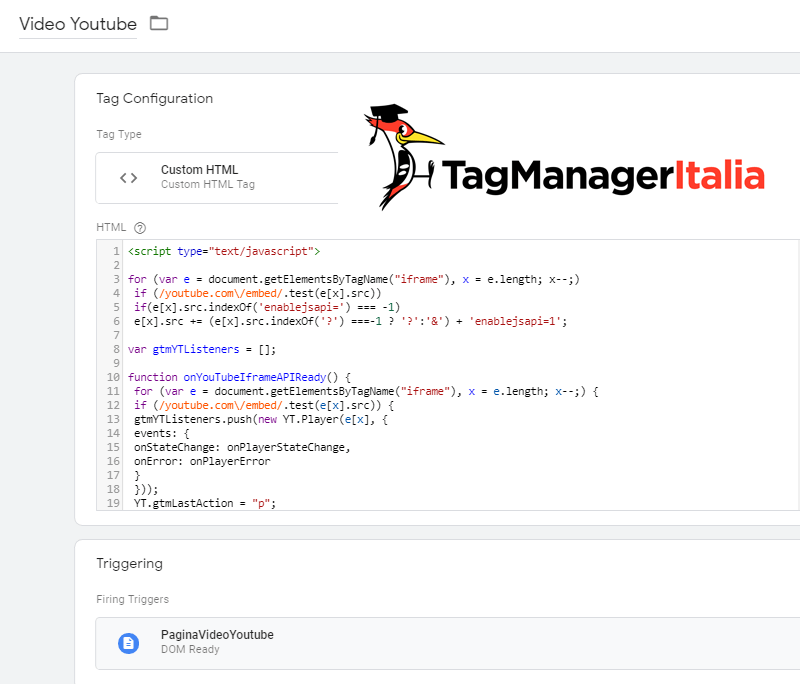The width and height of the screenshot is (800, 684).
Task: Click inside the HTML code editor line 2
Action: tap(459, 265)
